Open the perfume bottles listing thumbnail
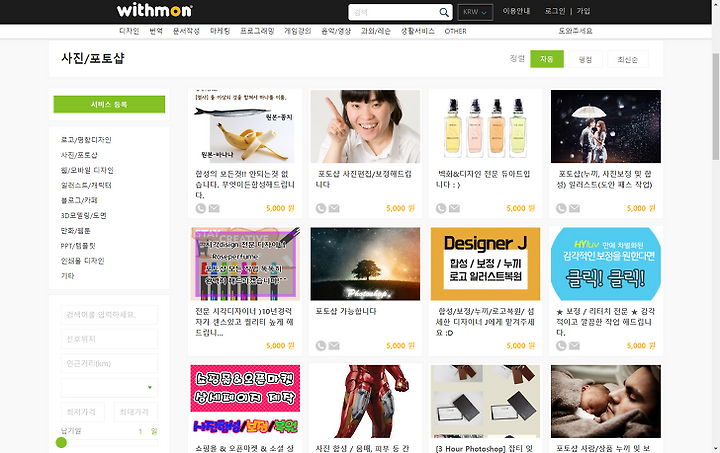 click(x=485, y=126)
